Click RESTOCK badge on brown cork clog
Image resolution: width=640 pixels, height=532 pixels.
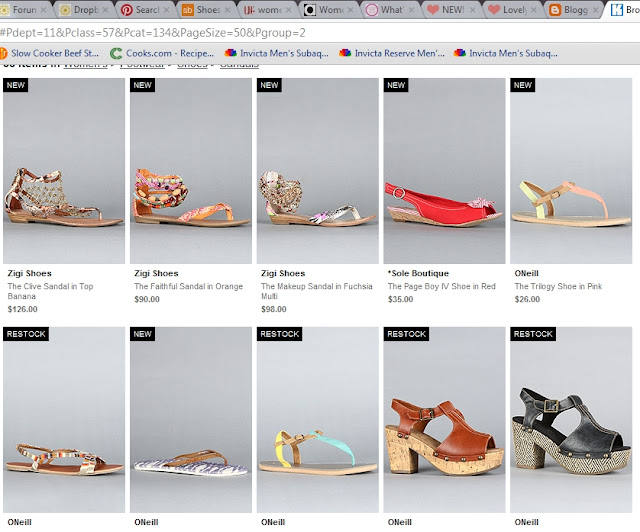[x=406, y=334]
